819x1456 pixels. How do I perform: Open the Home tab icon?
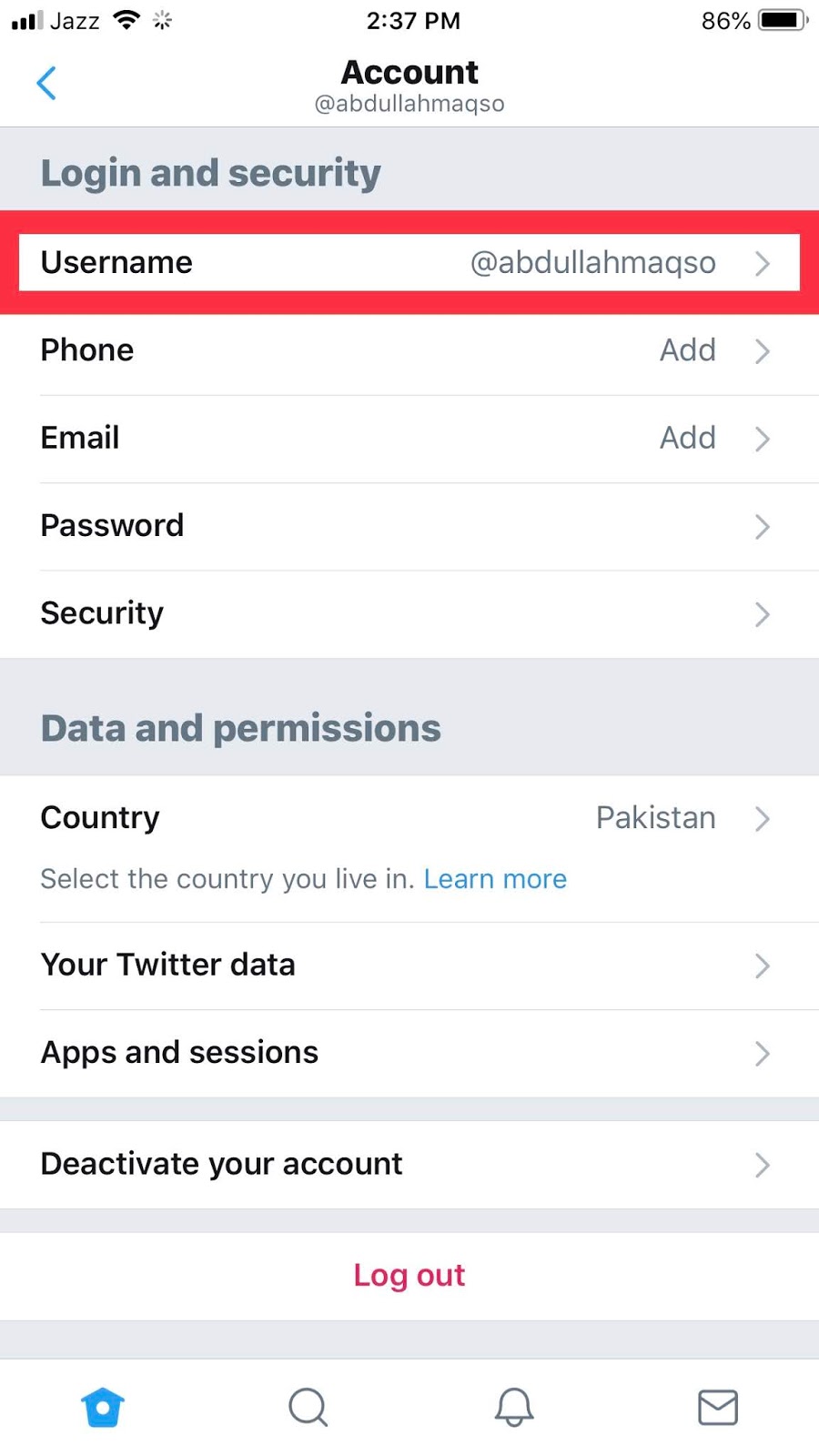(x=103, y=1407)
